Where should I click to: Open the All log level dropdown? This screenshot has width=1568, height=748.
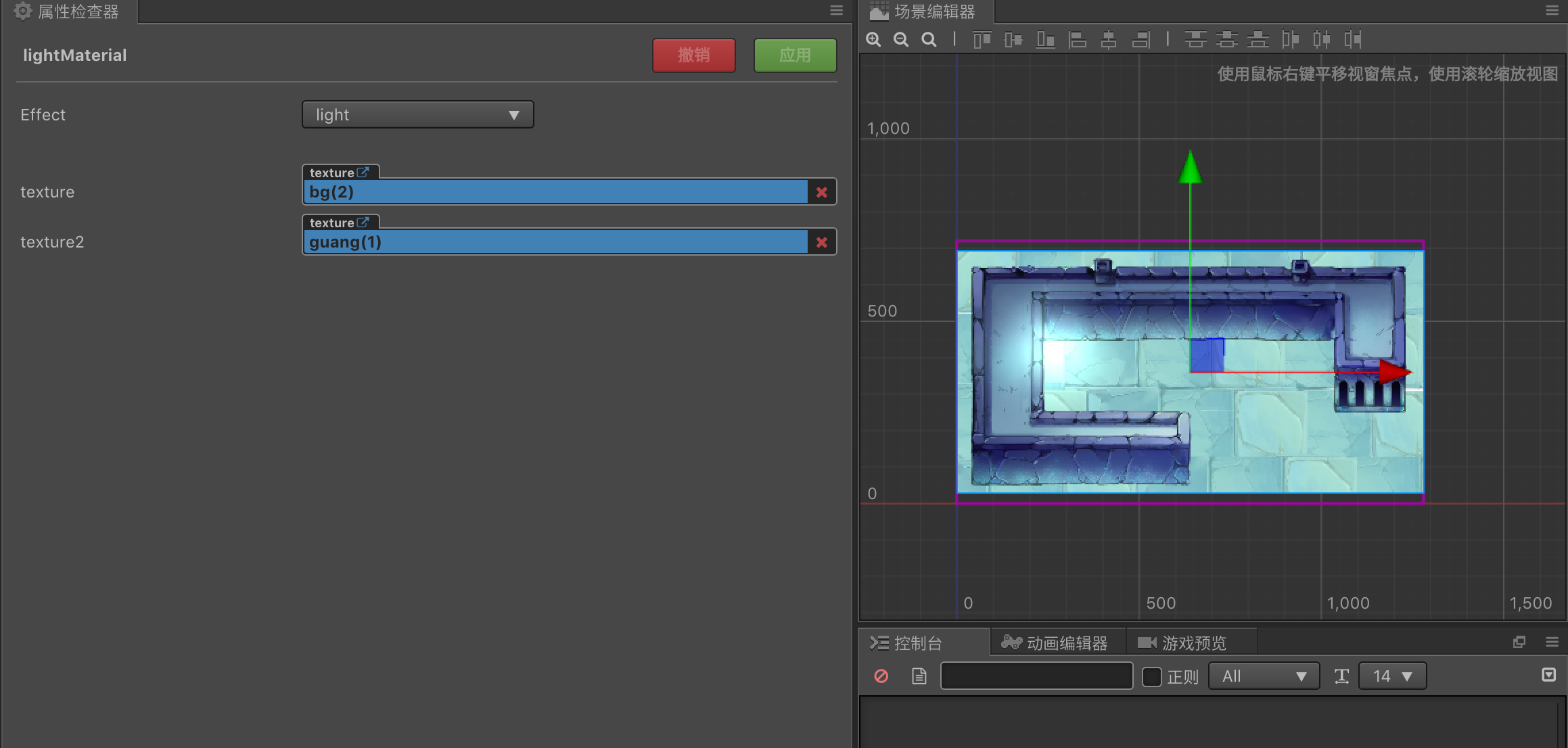pos(1263,676)
